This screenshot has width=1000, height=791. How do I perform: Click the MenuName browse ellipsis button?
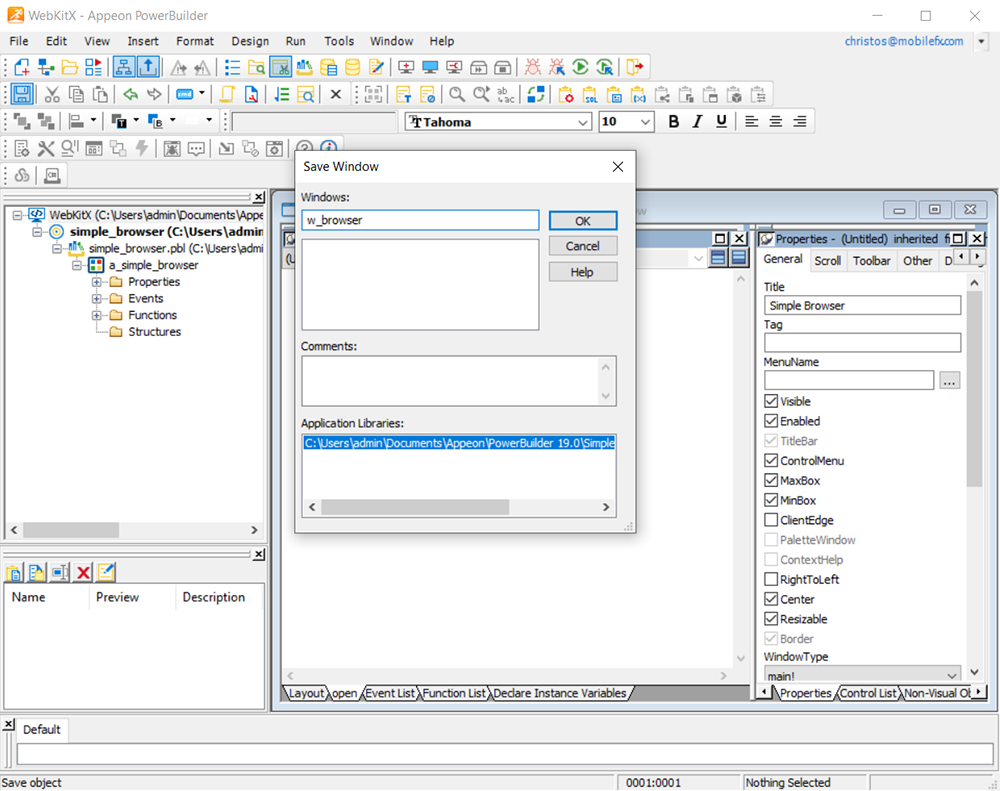coord(950,381)
